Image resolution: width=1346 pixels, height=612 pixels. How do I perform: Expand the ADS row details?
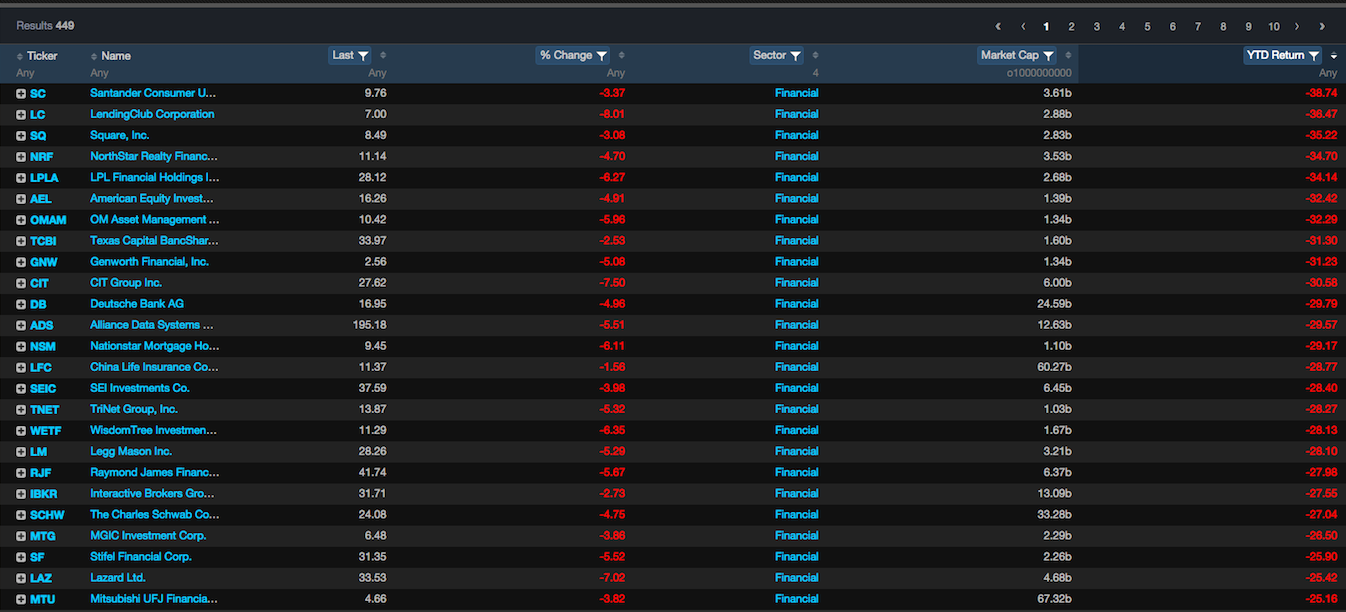click(x=21, y=325)
